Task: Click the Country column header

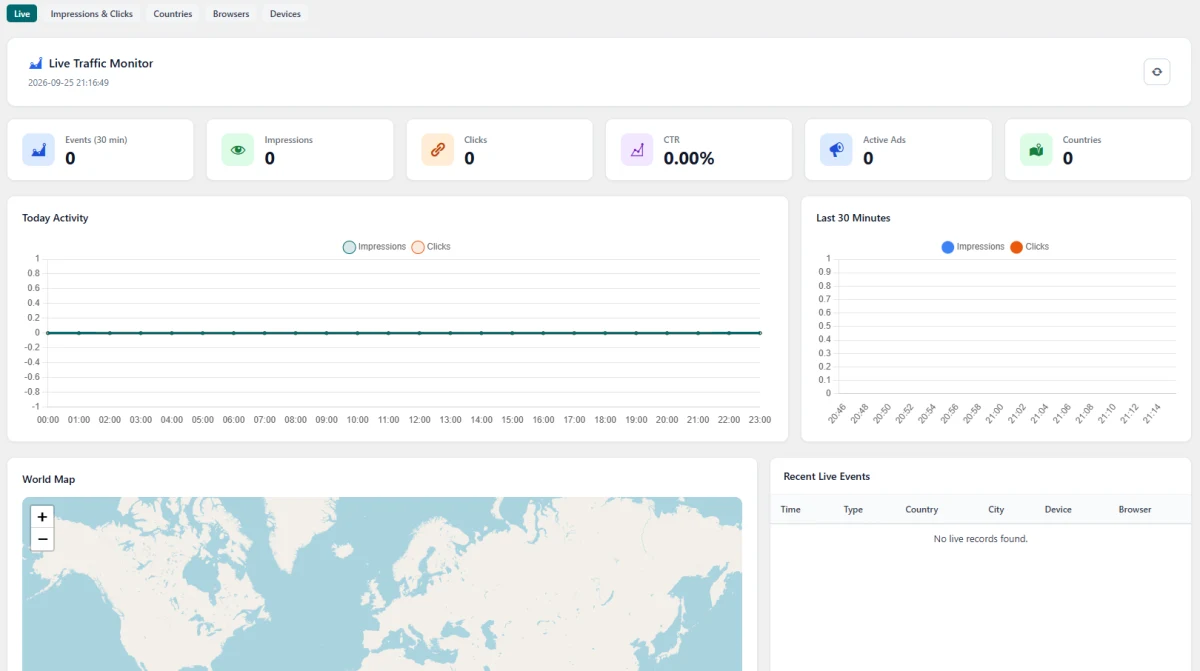Action: 921,510
